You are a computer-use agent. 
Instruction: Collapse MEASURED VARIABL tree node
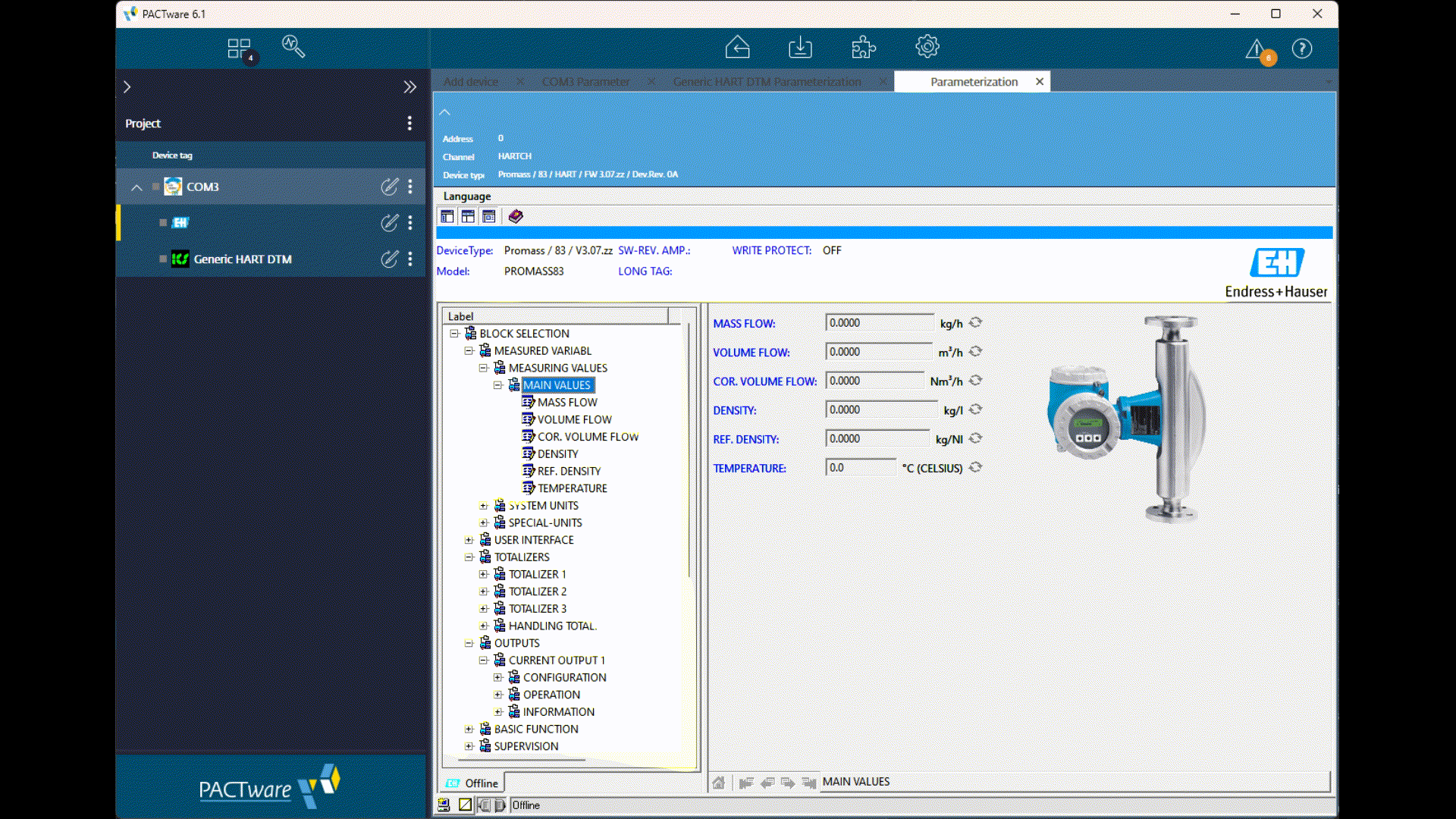pos(469,351)
